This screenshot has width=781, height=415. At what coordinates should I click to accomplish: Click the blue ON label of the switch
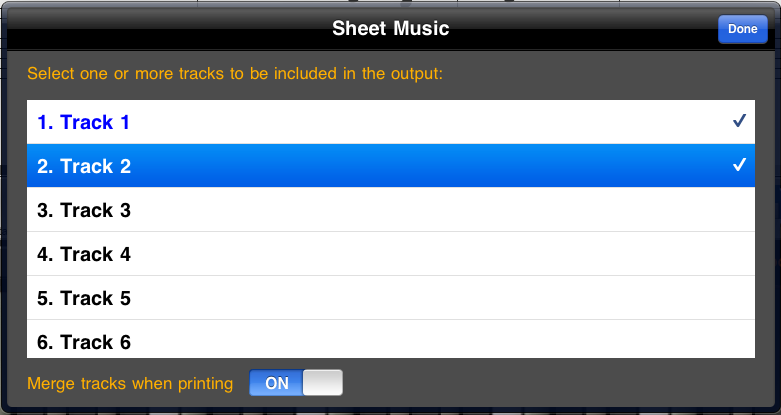276,383
